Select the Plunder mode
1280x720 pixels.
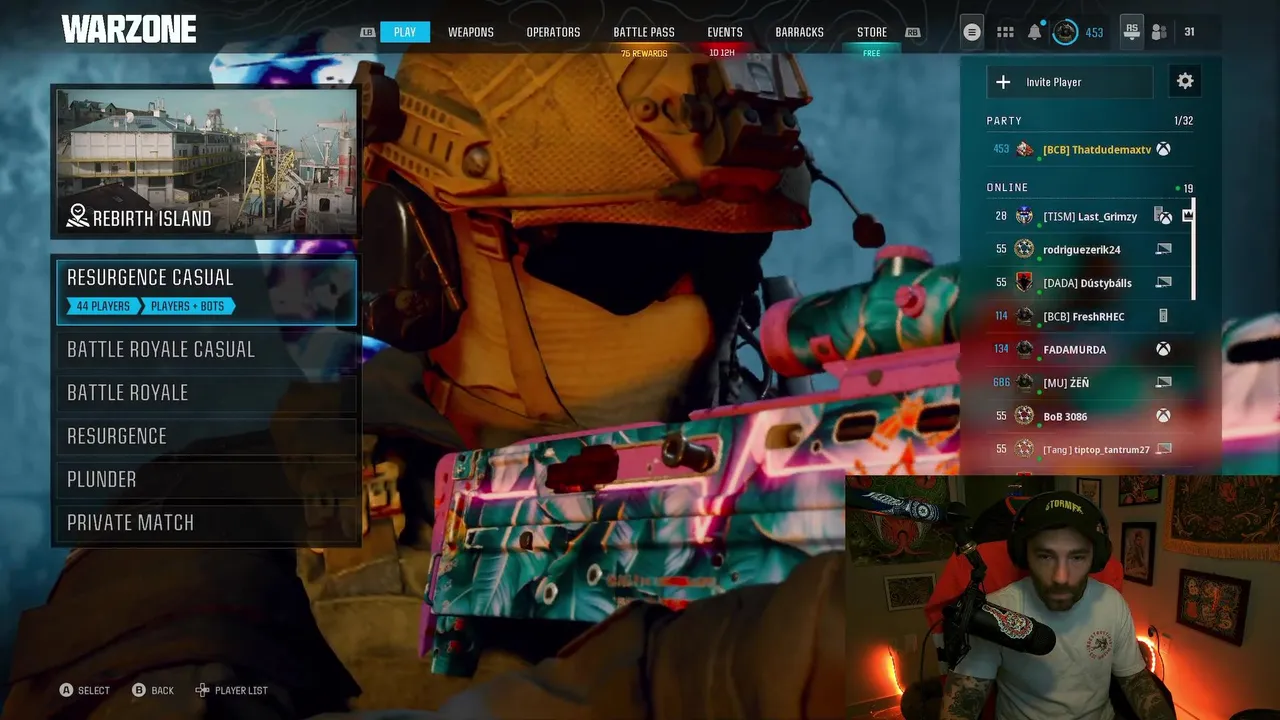(207, 479)
